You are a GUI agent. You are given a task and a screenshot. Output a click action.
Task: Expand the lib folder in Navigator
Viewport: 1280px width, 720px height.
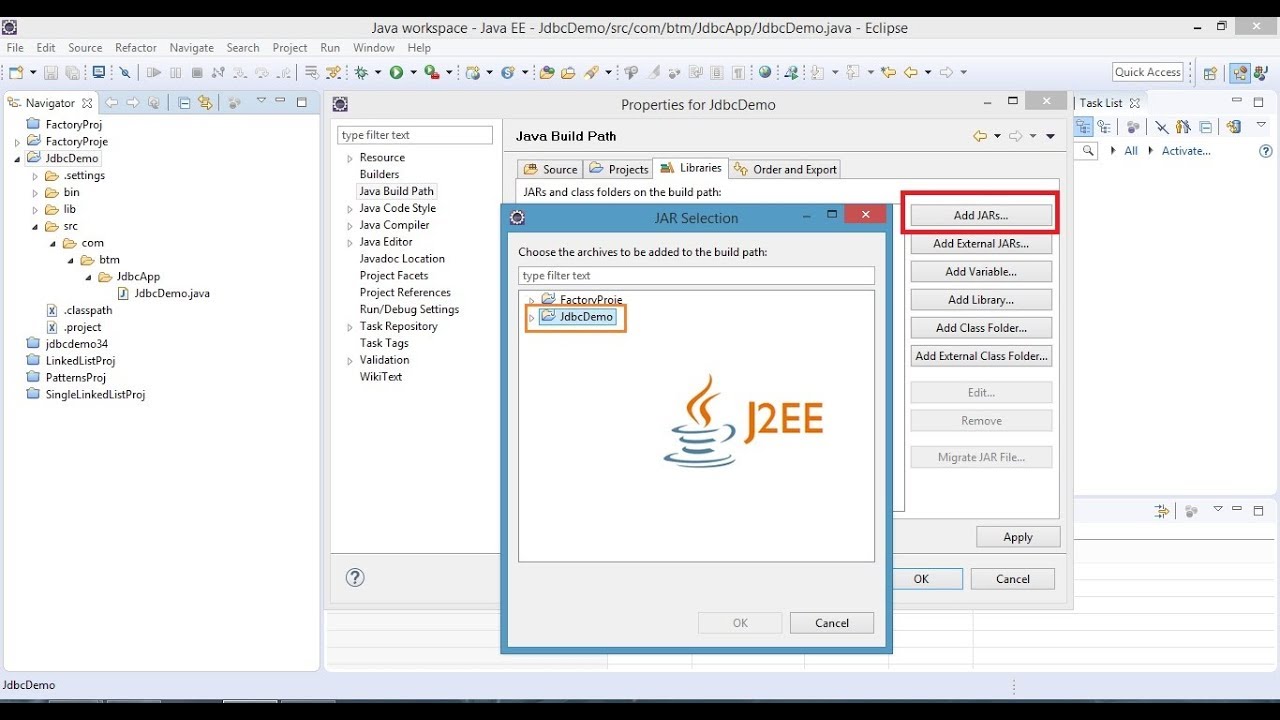35,210
